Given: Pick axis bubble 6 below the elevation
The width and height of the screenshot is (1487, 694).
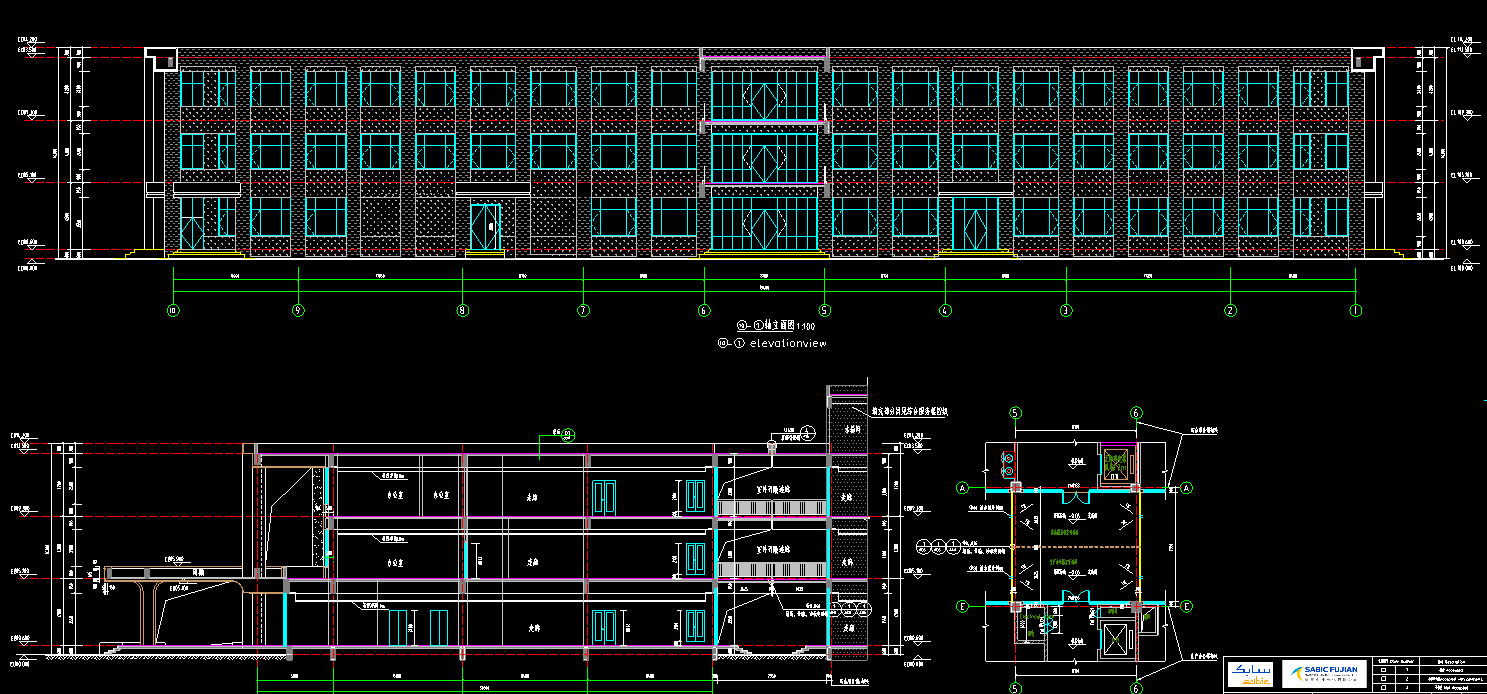Looking at the screenshot, I should 704,310.
